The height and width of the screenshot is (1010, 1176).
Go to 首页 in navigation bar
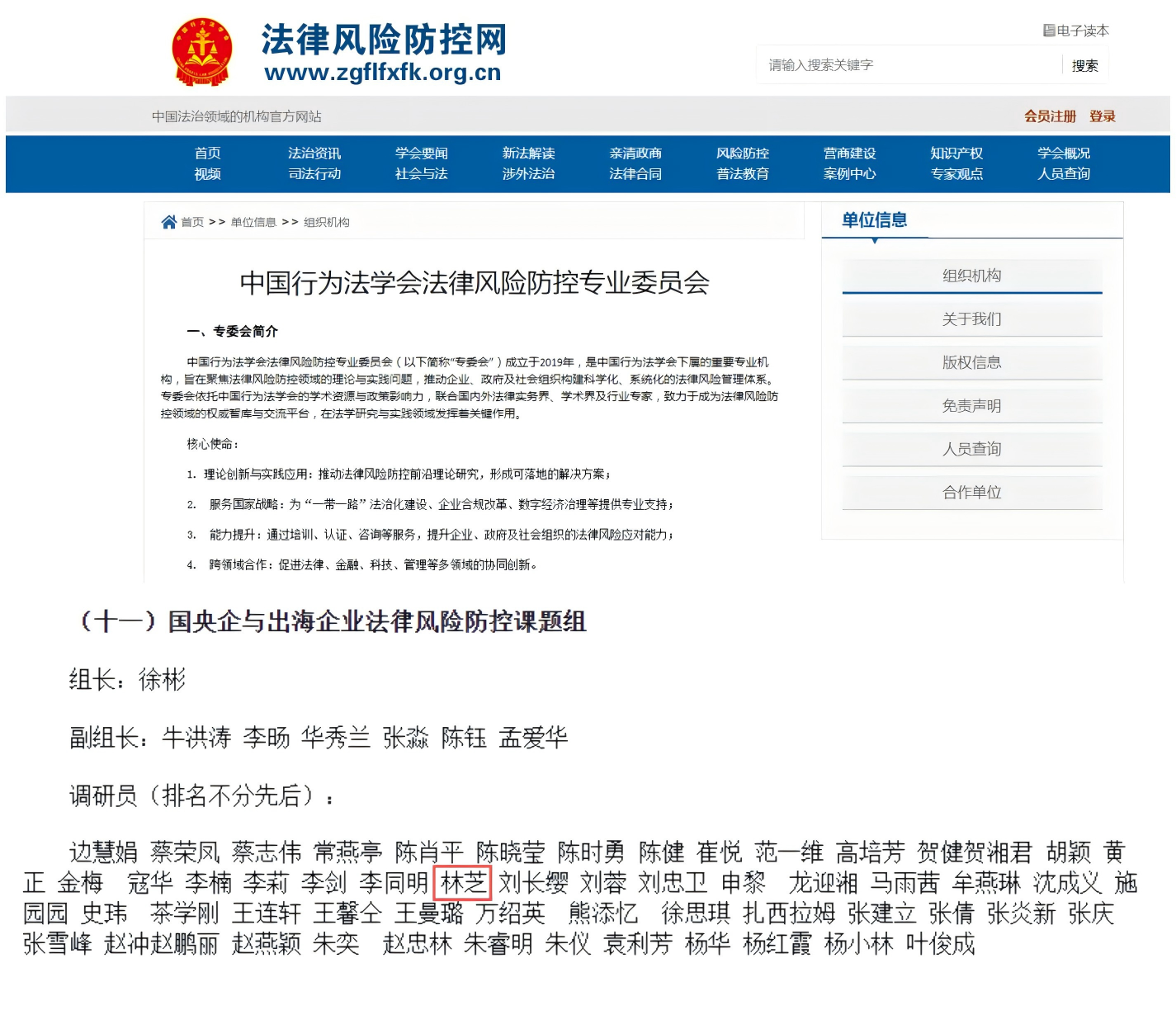pyautogui.click(x=207, y=153)
